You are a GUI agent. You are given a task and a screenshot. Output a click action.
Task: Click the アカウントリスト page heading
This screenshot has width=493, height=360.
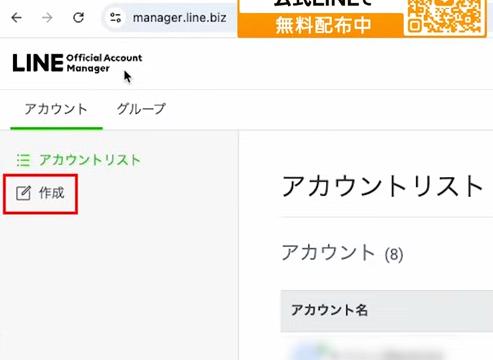pyautogui.click(x=382, y=186)
